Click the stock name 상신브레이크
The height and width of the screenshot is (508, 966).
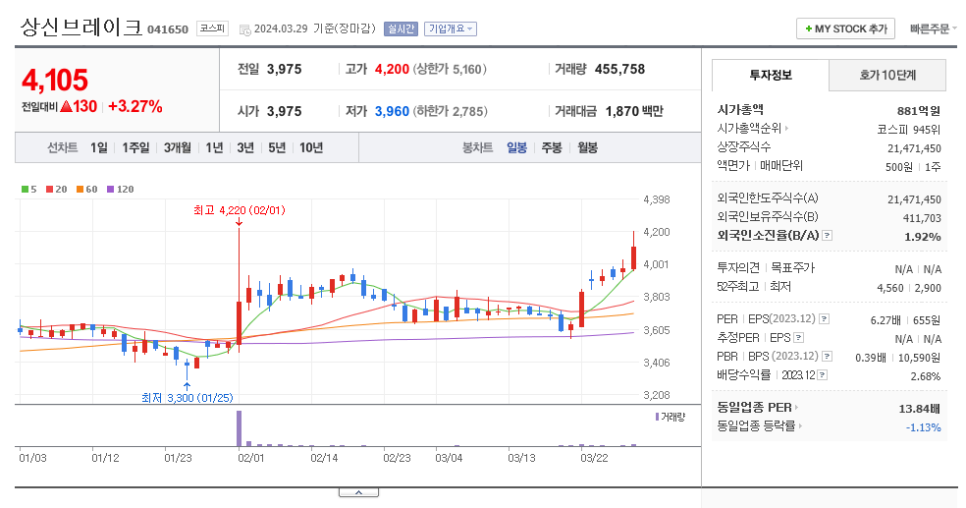(81, 27)
